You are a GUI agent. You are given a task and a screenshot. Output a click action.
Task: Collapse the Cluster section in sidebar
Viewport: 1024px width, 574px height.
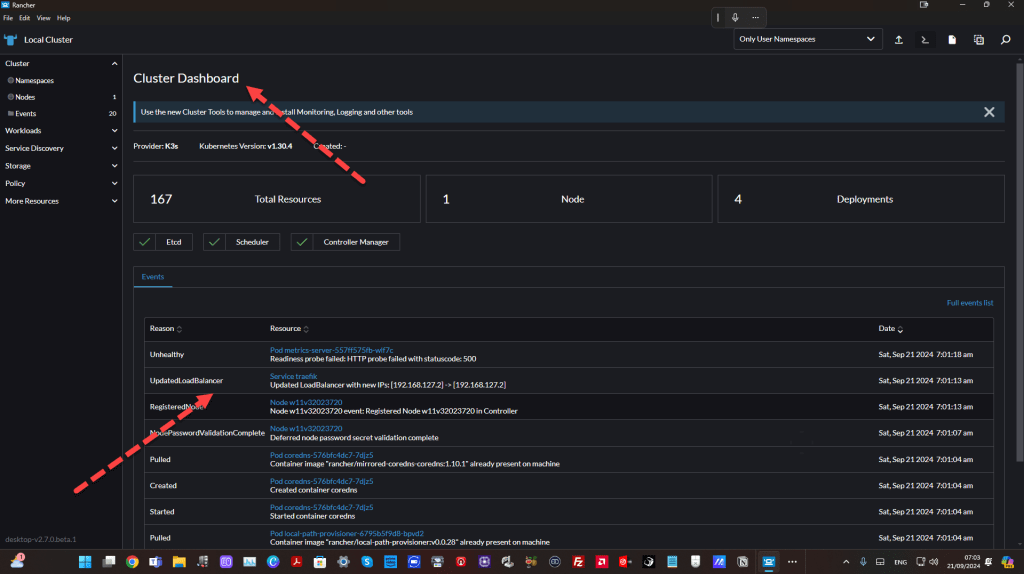(114, 63)
